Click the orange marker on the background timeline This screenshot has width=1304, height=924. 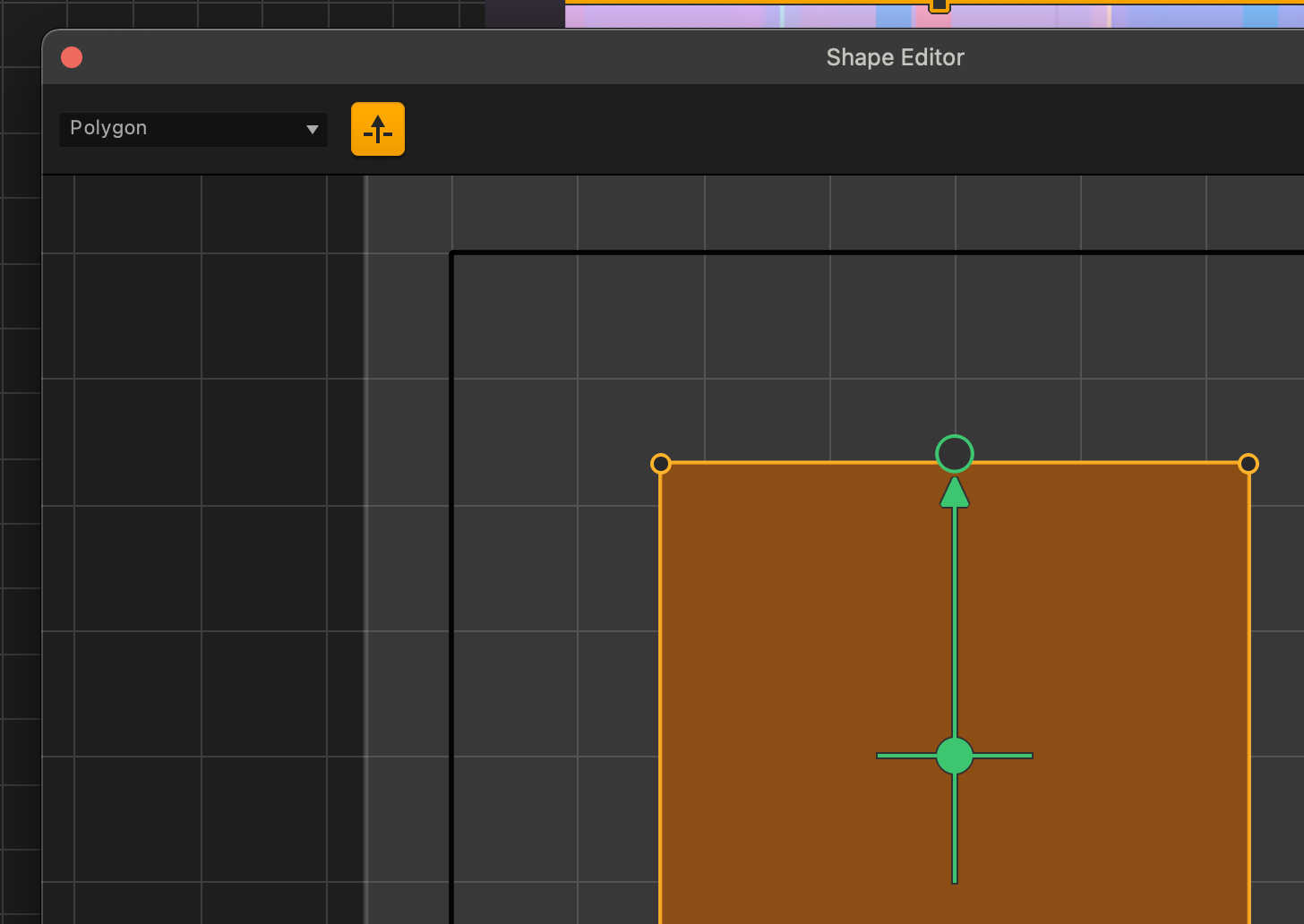[939, 5]
